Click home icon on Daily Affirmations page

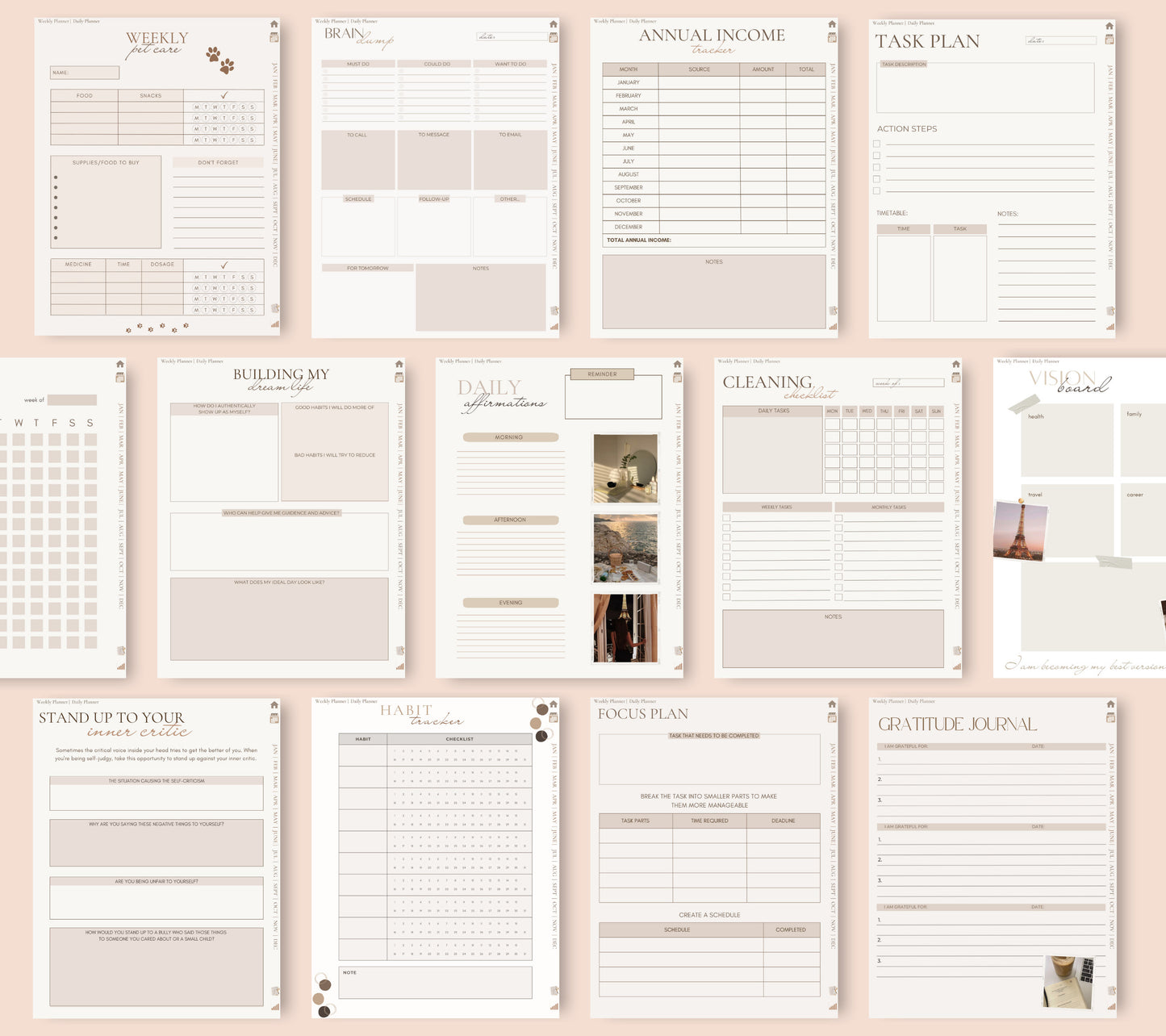pyautogui.click(x=677, y=364)
